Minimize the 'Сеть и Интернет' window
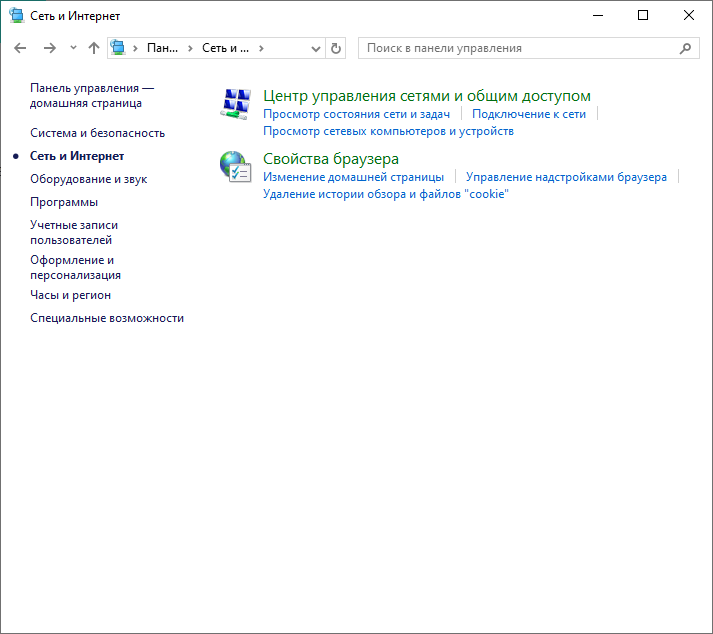This screenshot has width=713, height=634. point(598,15)
